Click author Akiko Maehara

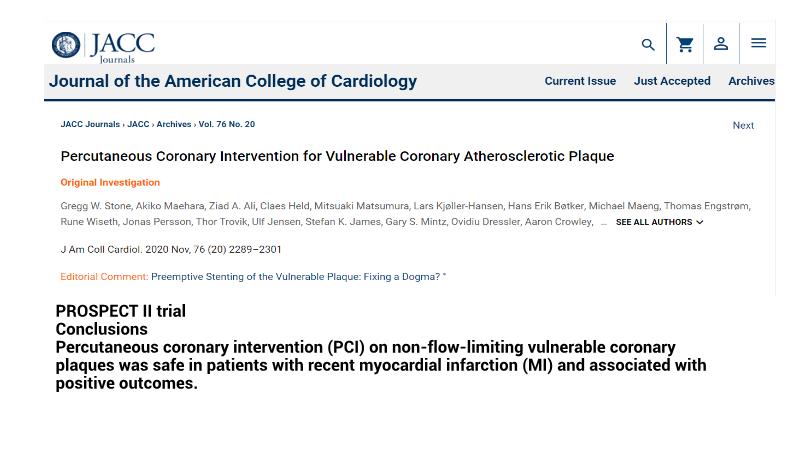[x=169, y=206]
